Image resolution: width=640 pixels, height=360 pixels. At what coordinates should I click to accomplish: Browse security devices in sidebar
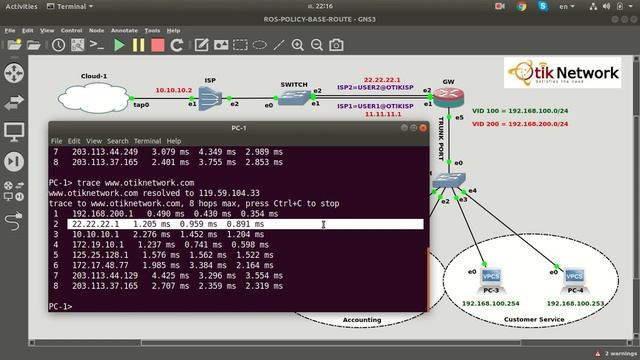[14, 162]
